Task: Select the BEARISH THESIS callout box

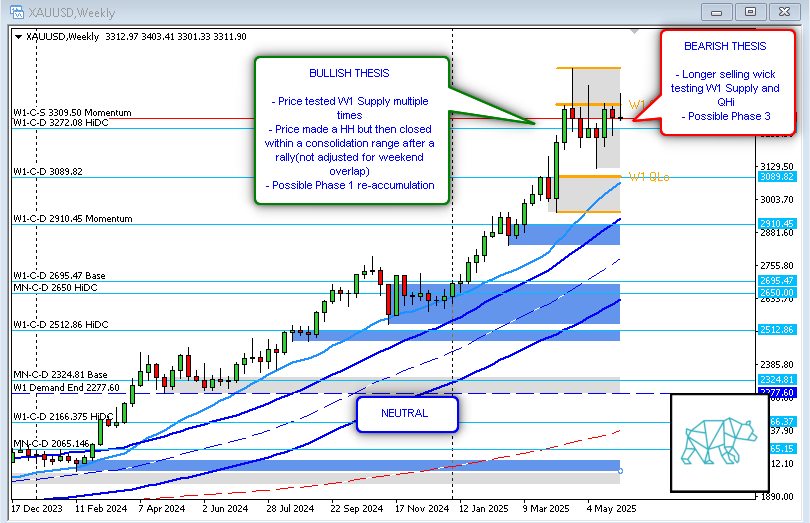Action: pos(725,81)
